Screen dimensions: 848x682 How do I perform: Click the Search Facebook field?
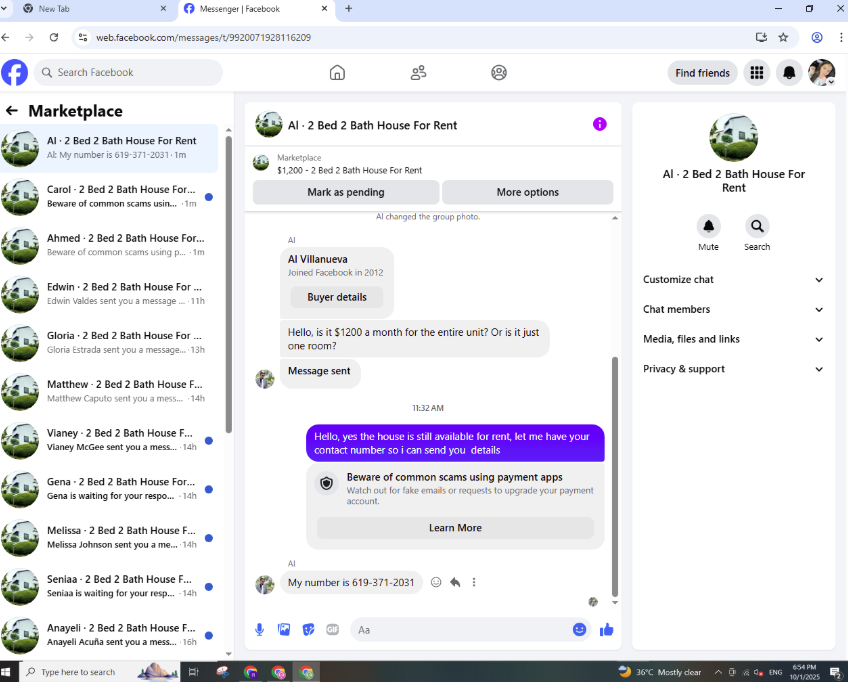point(128,72)
